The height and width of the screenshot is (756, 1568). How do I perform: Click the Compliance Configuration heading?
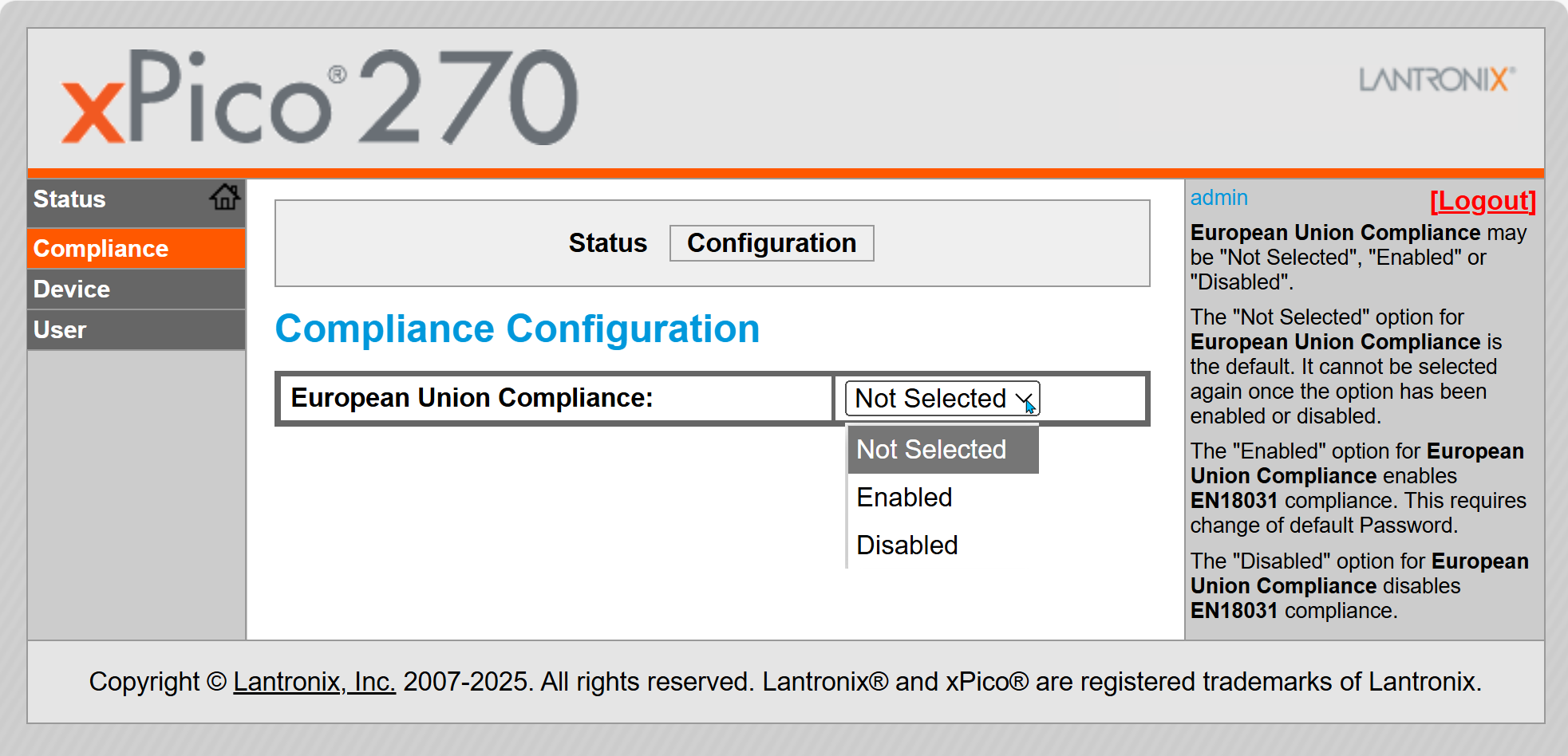(517, 329)
